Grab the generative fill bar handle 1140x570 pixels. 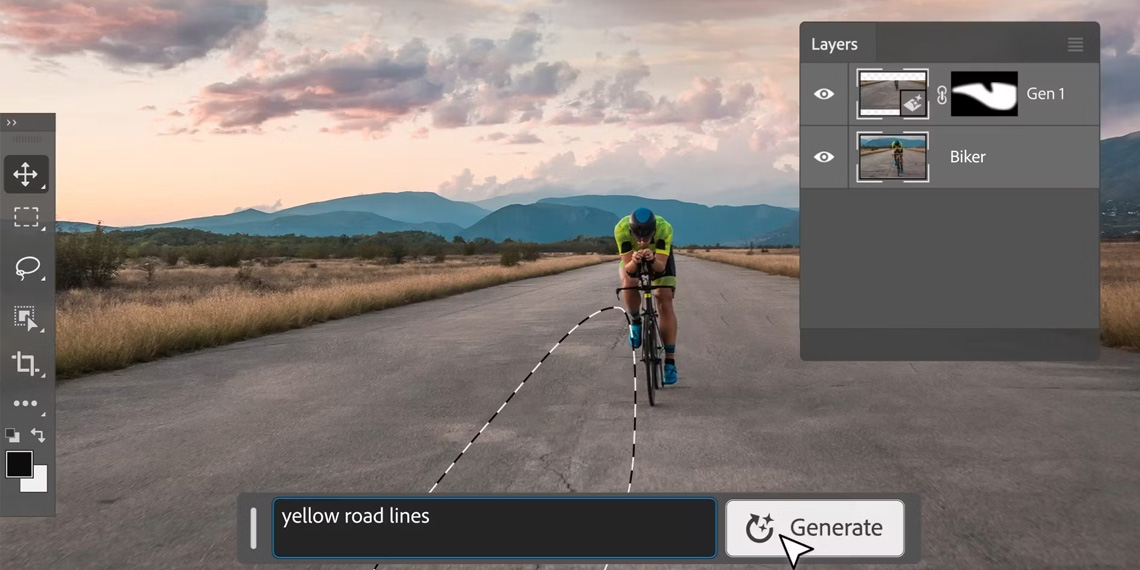(x=254, y=528)
